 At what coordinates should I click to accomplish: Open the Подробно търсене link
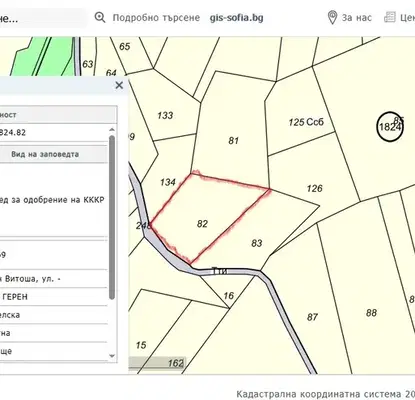point(156,18)
